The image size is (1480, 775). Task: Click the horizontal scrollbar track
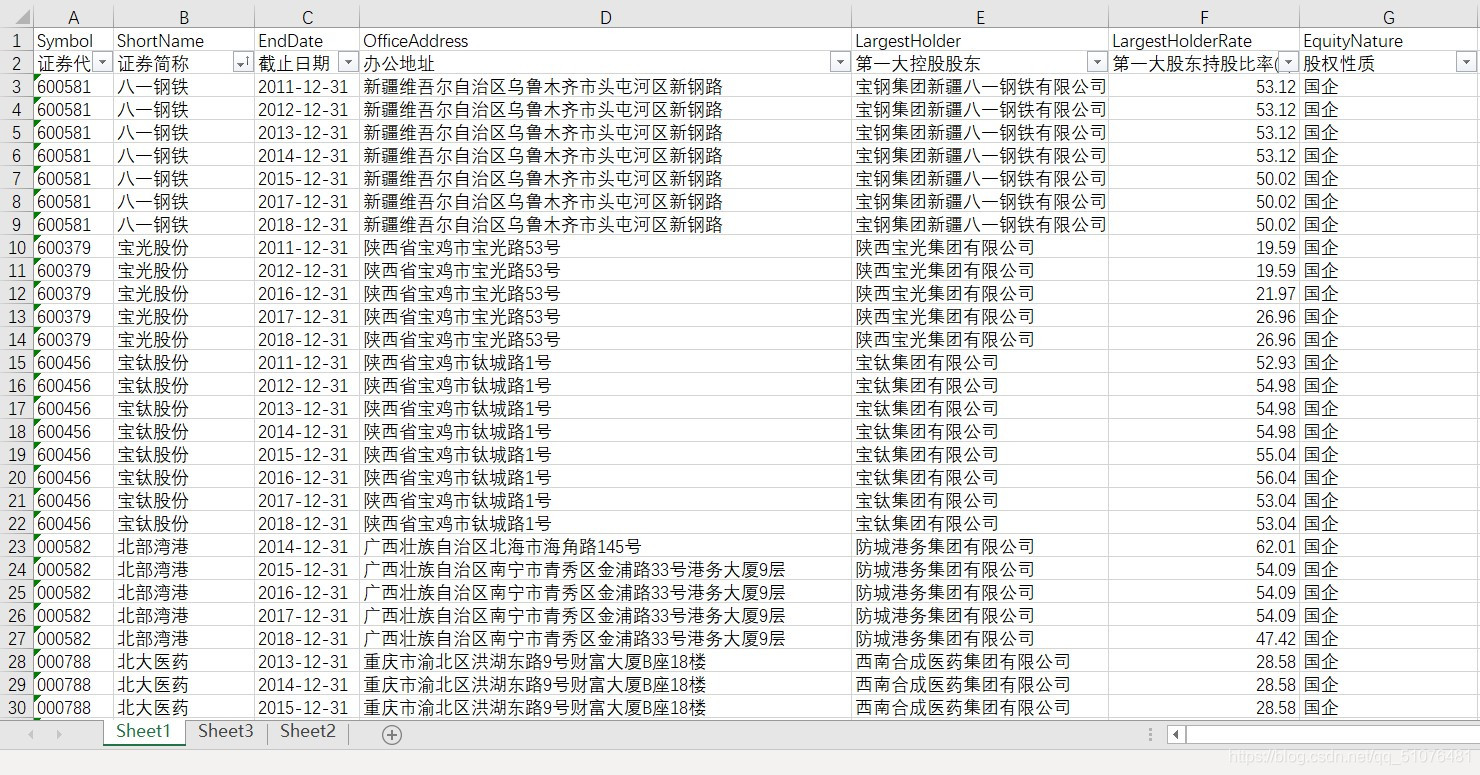[x=1332, y=734]
